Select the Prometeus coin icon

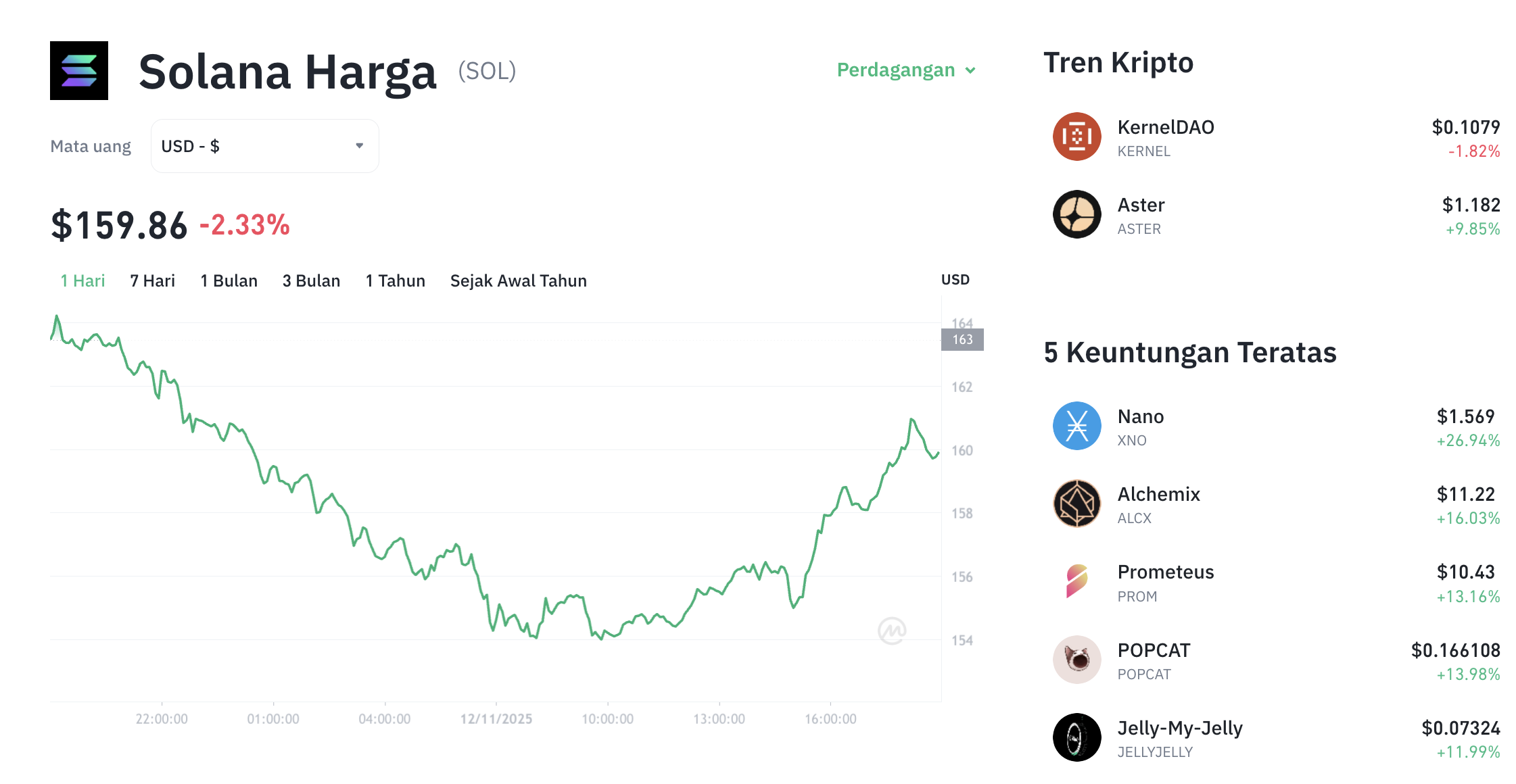click(1076, 582)
